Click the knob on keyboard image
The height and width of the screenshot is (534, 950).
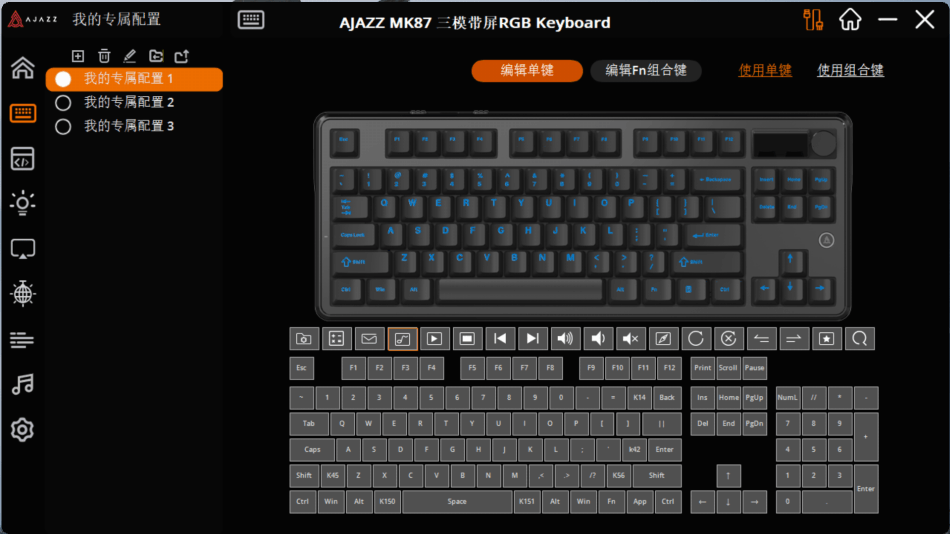coord(823,144)
